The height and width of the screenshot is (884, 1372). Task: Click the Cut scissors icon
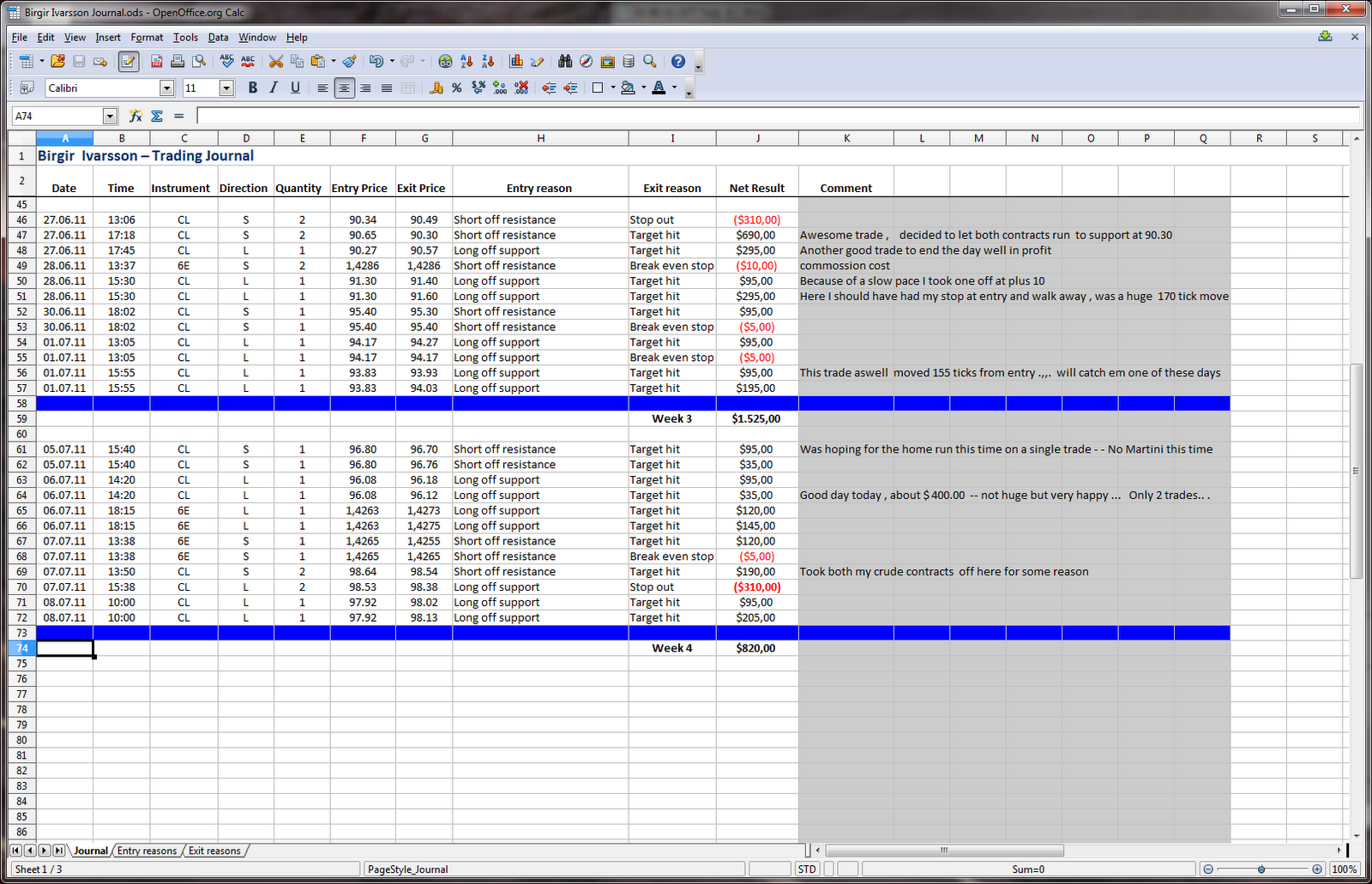pyautogui.click(x=276, y=61)
